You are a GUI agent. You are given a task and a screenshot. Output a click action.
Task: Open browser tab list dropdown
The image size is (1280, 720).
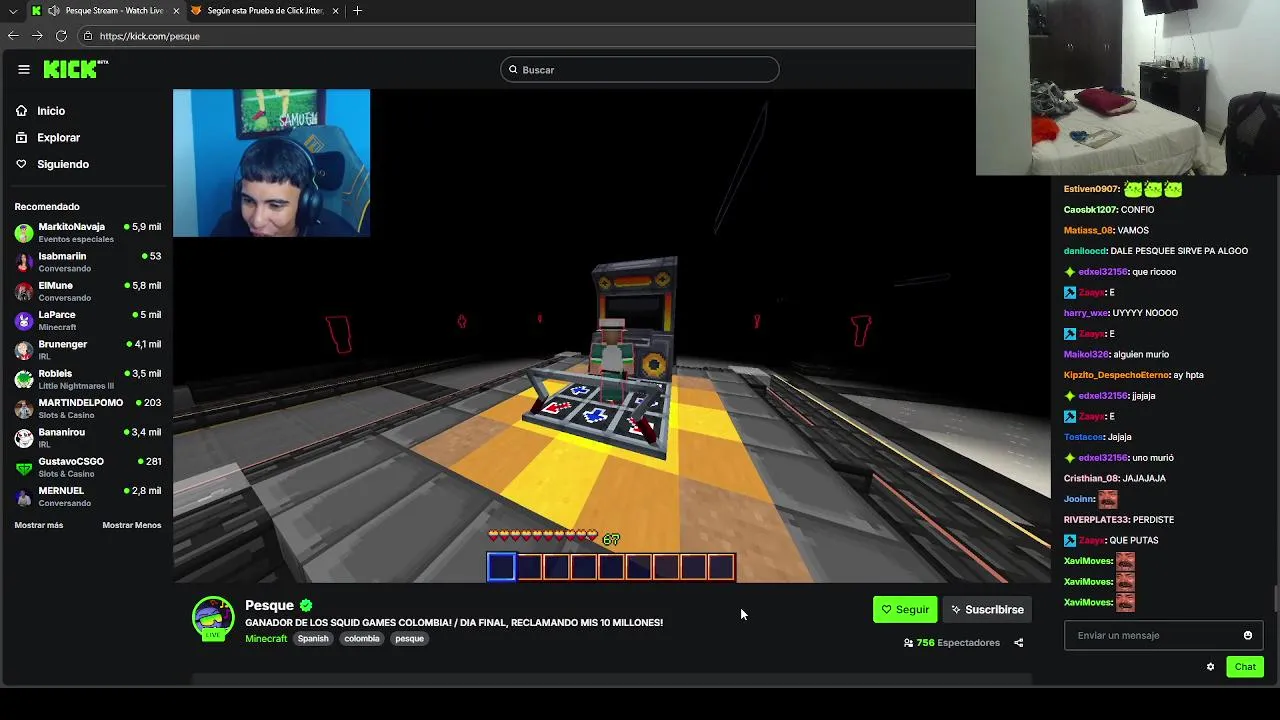[x=13, y=11]
